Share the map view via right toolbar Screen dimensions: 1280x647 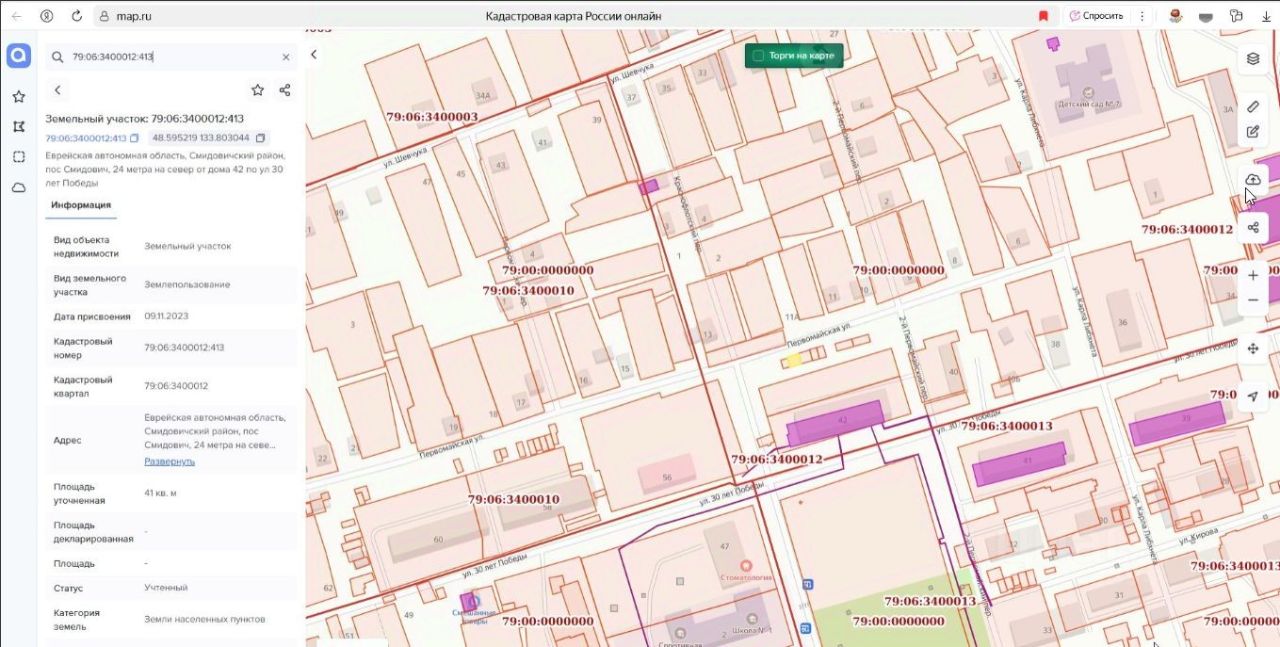pos(1253,228)
